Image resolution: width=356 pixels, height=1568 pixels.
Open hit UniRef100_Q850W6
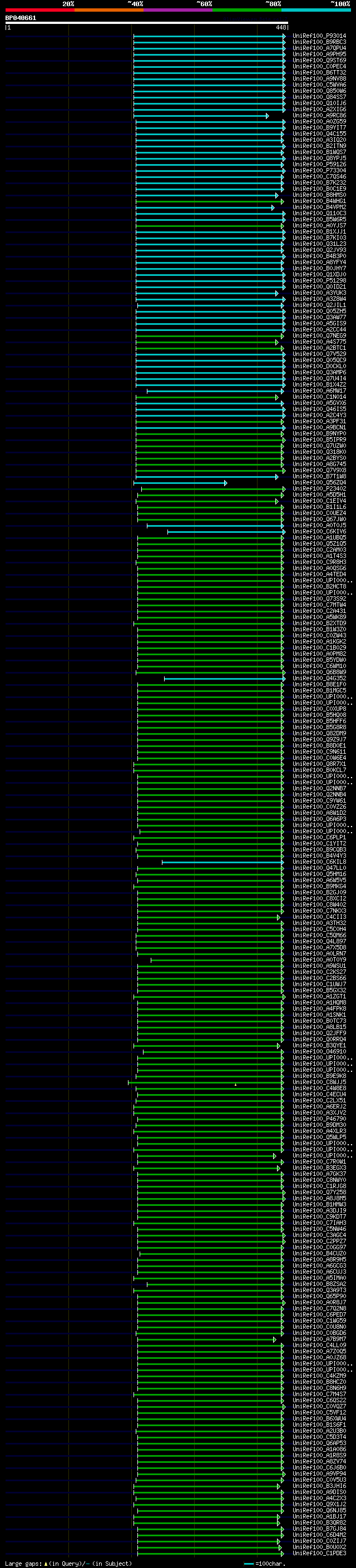tap(319, 91)
